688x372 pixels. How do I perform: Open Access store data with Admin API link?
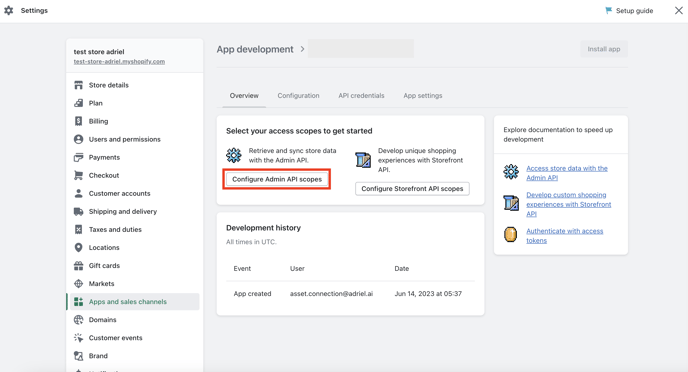tap(567, 173)
